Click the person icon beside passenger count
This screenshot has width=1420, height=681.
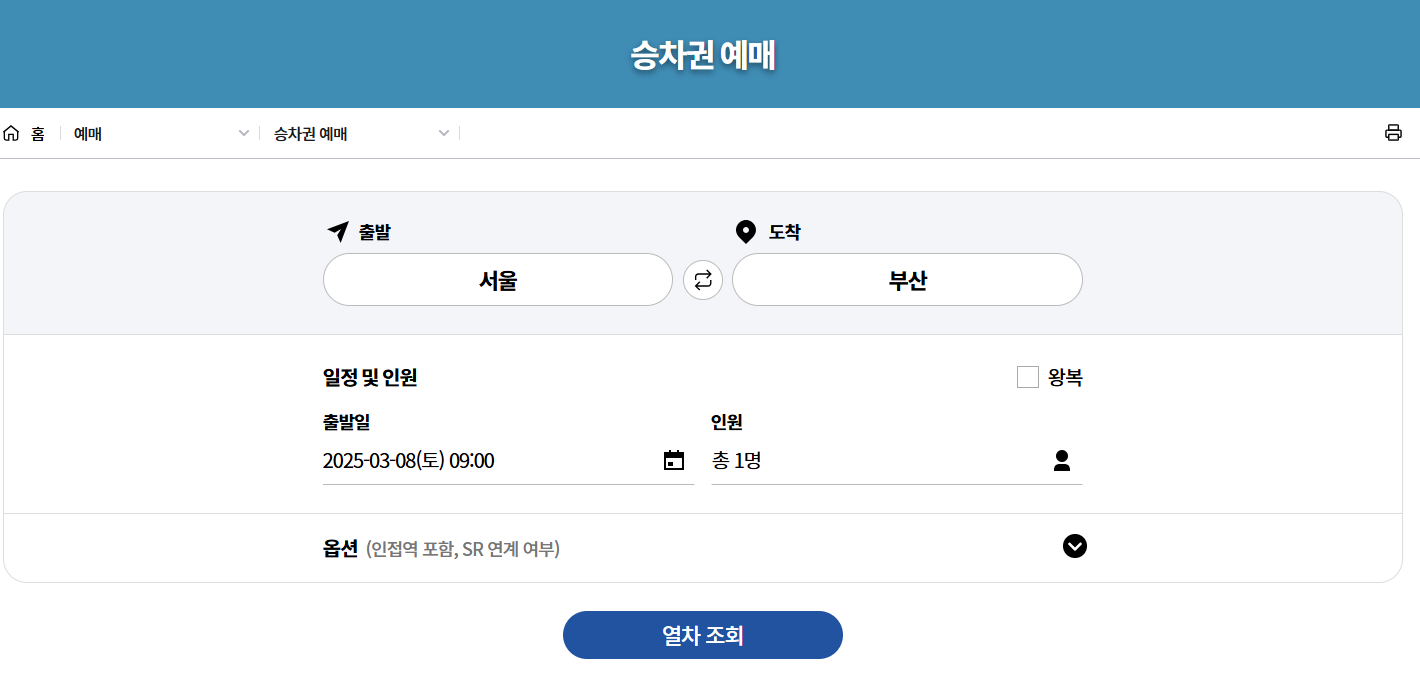coord(1062,460)
